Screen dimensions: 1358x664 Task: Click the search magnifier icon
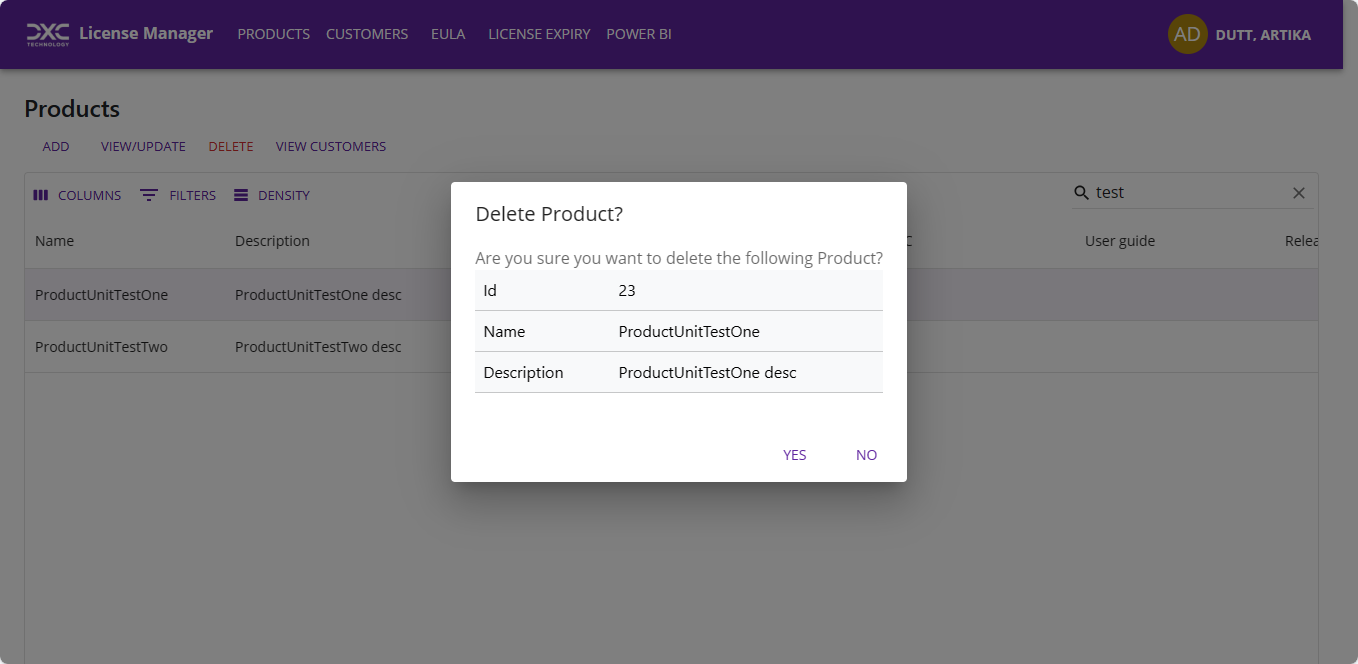click(x=1082, y=192)
